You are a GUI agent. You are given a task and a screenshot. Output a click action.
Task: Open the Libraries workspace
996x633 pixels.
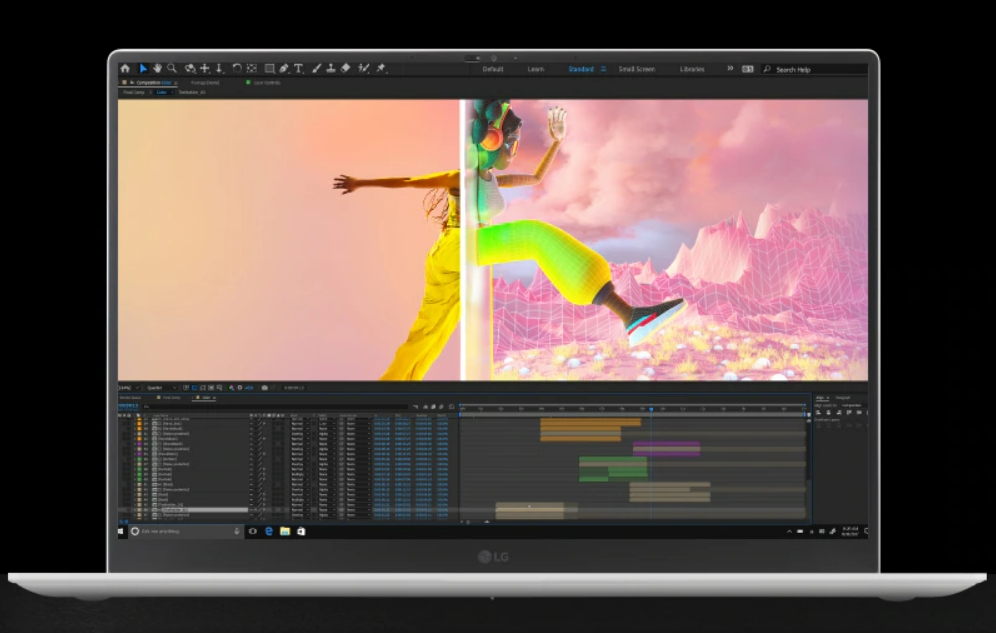point(691,69)
